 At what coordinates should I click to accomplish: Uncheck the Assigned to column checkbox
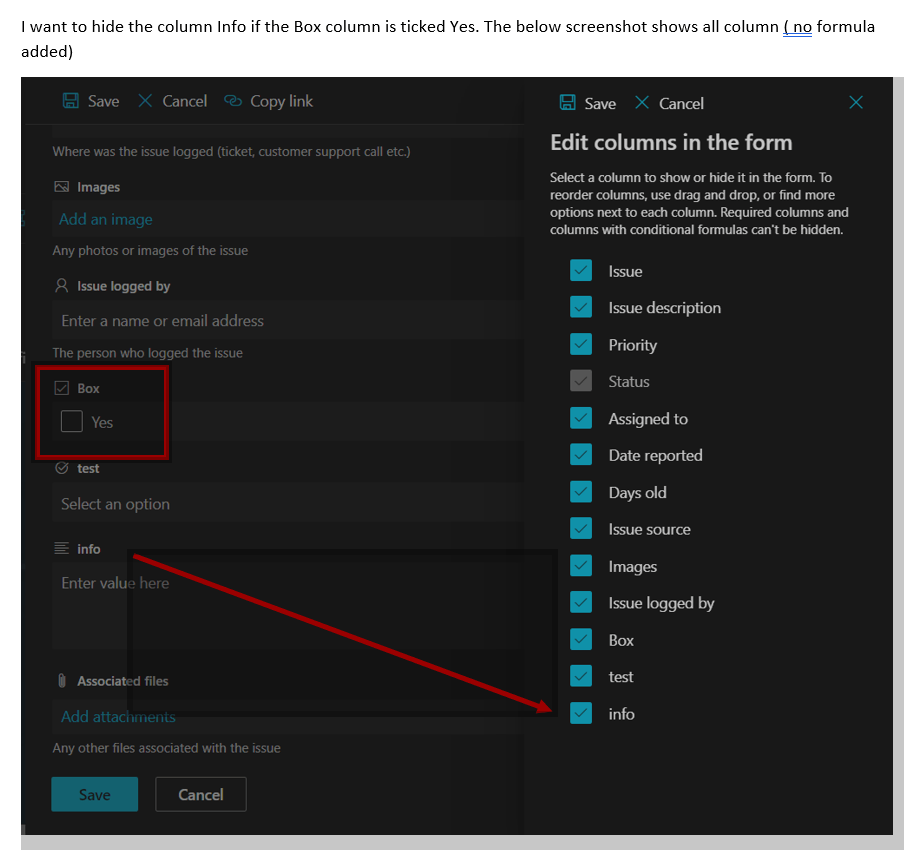(x=581, y=418)
